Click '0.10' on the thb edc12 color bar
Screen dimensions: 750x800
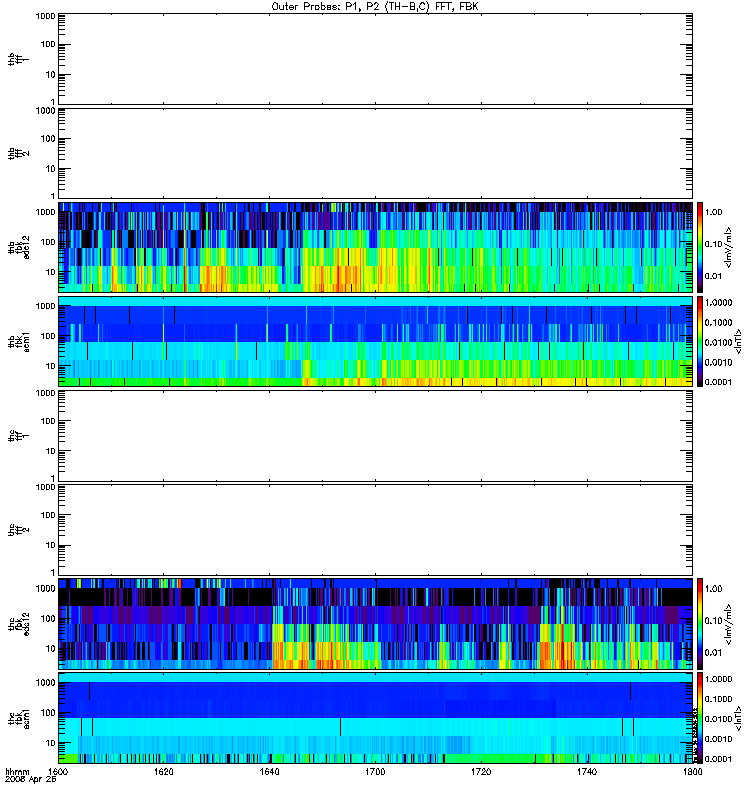pyautogui.click(x=713, y=244)
